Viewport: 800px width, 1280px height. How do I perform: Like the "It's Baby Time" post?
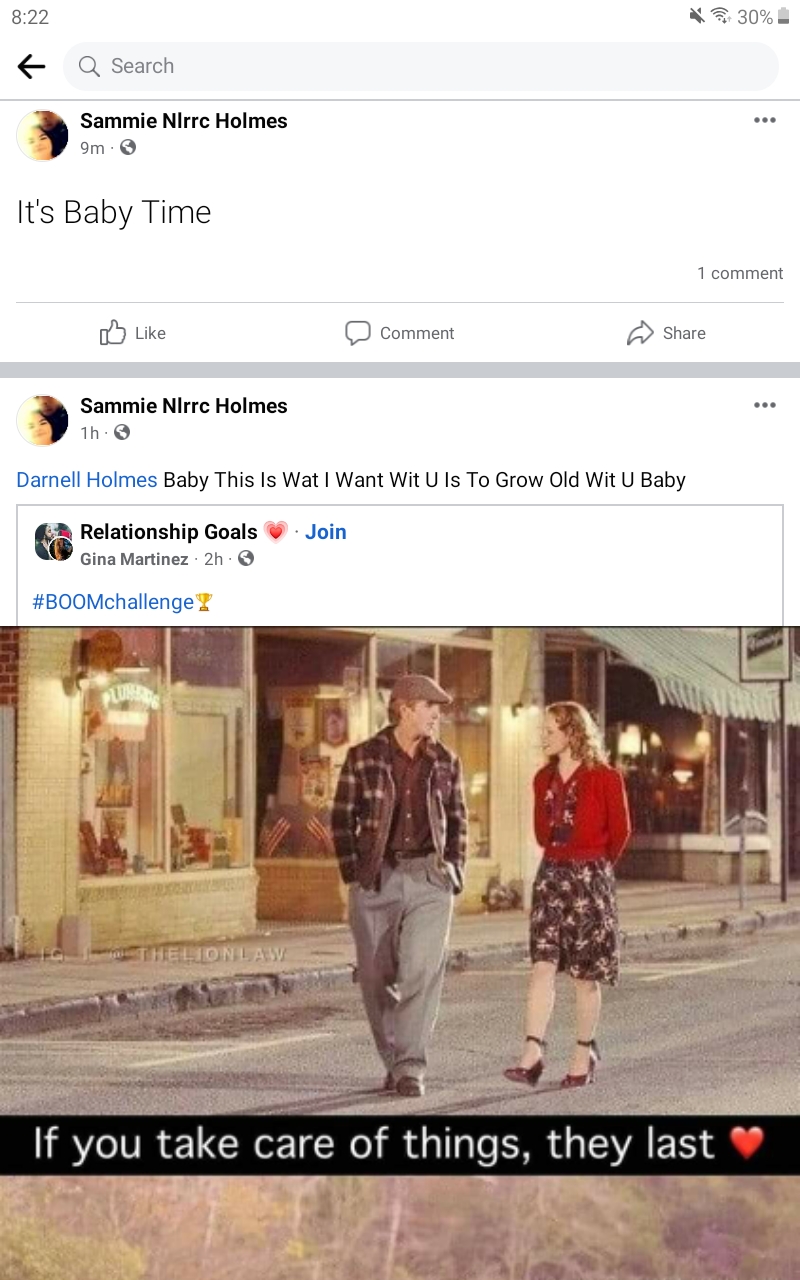click(x=133, y=333)
